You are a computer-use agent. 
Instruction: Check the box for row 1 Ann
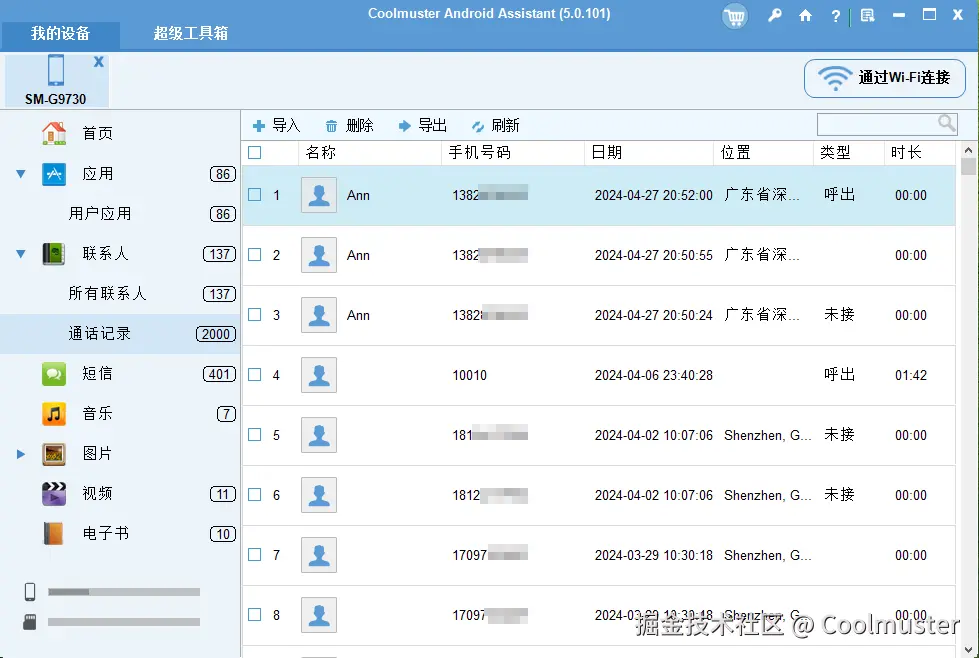click(x=255, y=195)
